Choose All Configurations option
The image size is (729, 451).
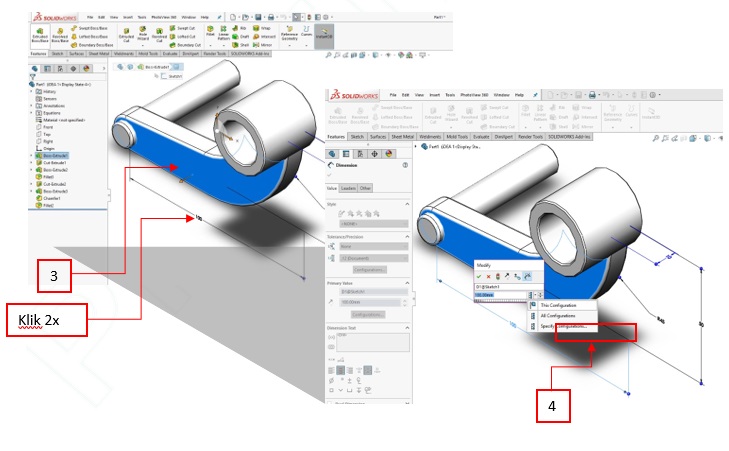(559, 315)
